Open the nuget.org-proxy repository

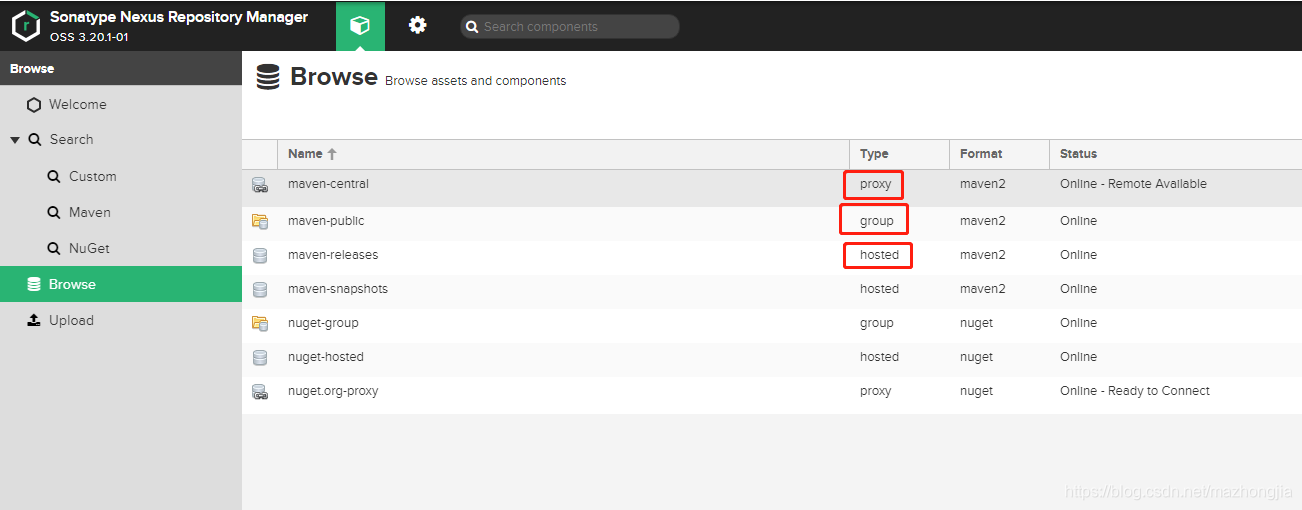[333, 391]
